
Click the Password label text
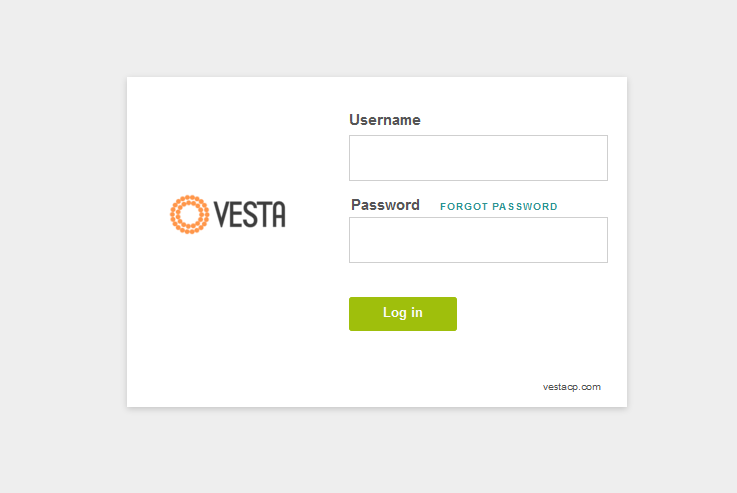click(385, 205)
